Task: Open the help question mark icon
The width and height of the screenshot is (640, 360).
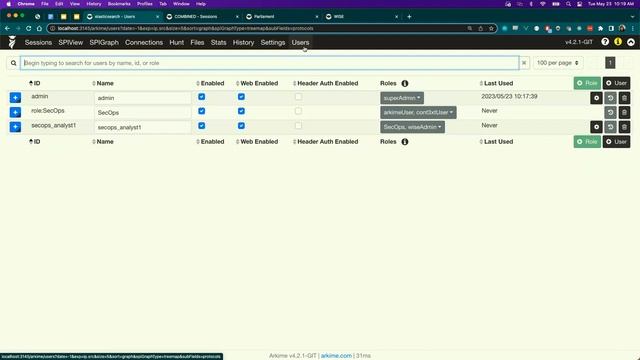Action: [605, 42]
